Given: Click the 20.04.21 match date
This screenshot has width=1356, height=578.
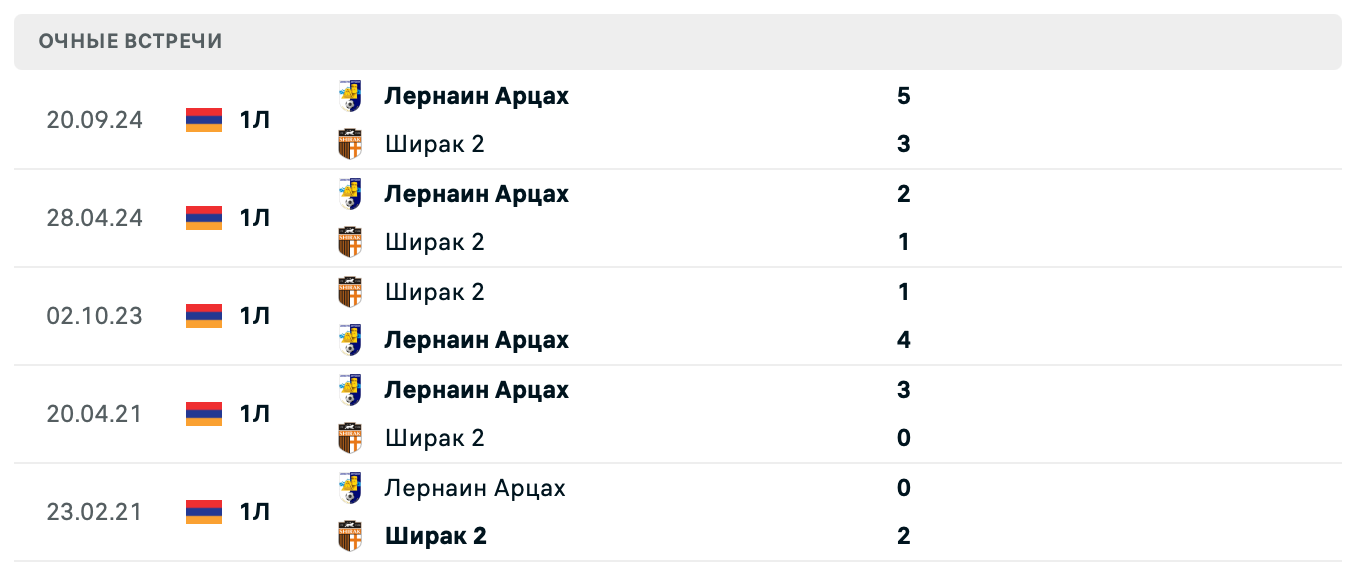Looking at the screenshot, I should click(x=95, y=414).
